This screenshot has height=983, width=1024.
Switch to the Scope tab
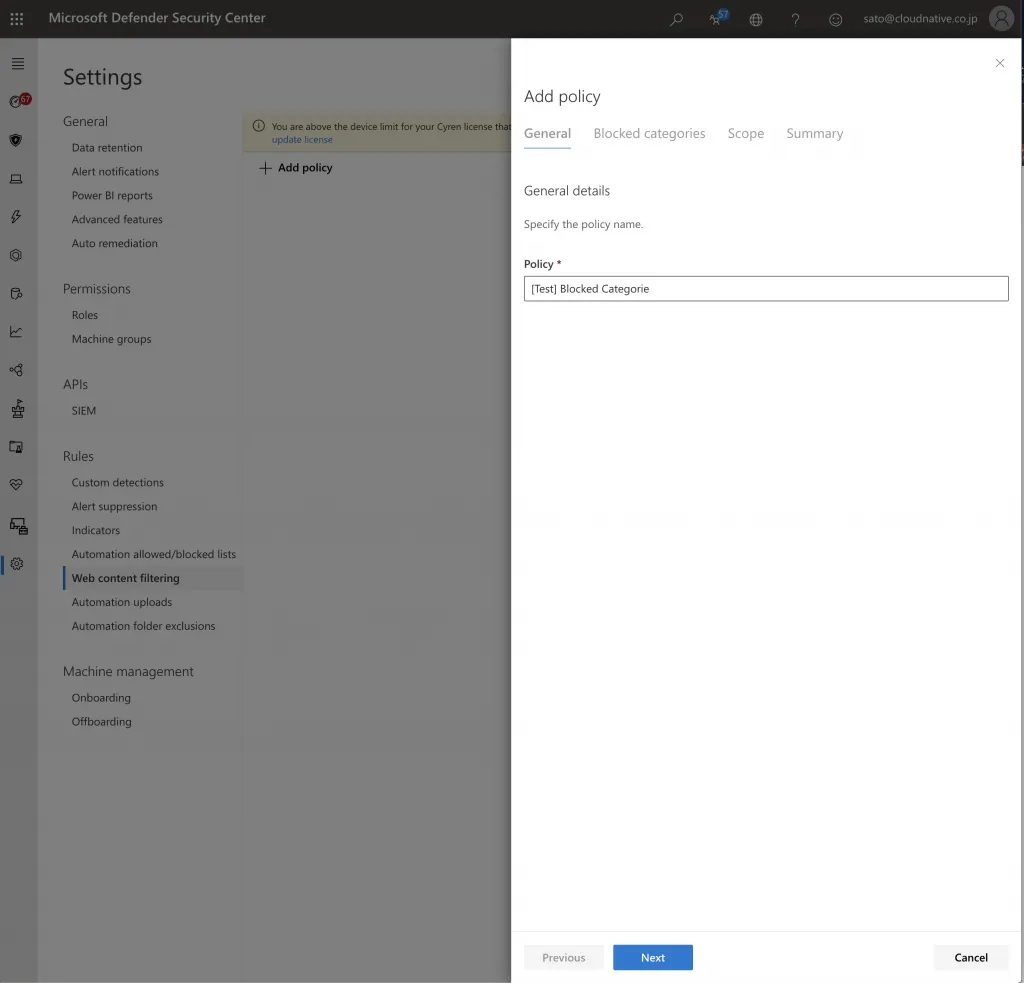click(x=746, y=134)
